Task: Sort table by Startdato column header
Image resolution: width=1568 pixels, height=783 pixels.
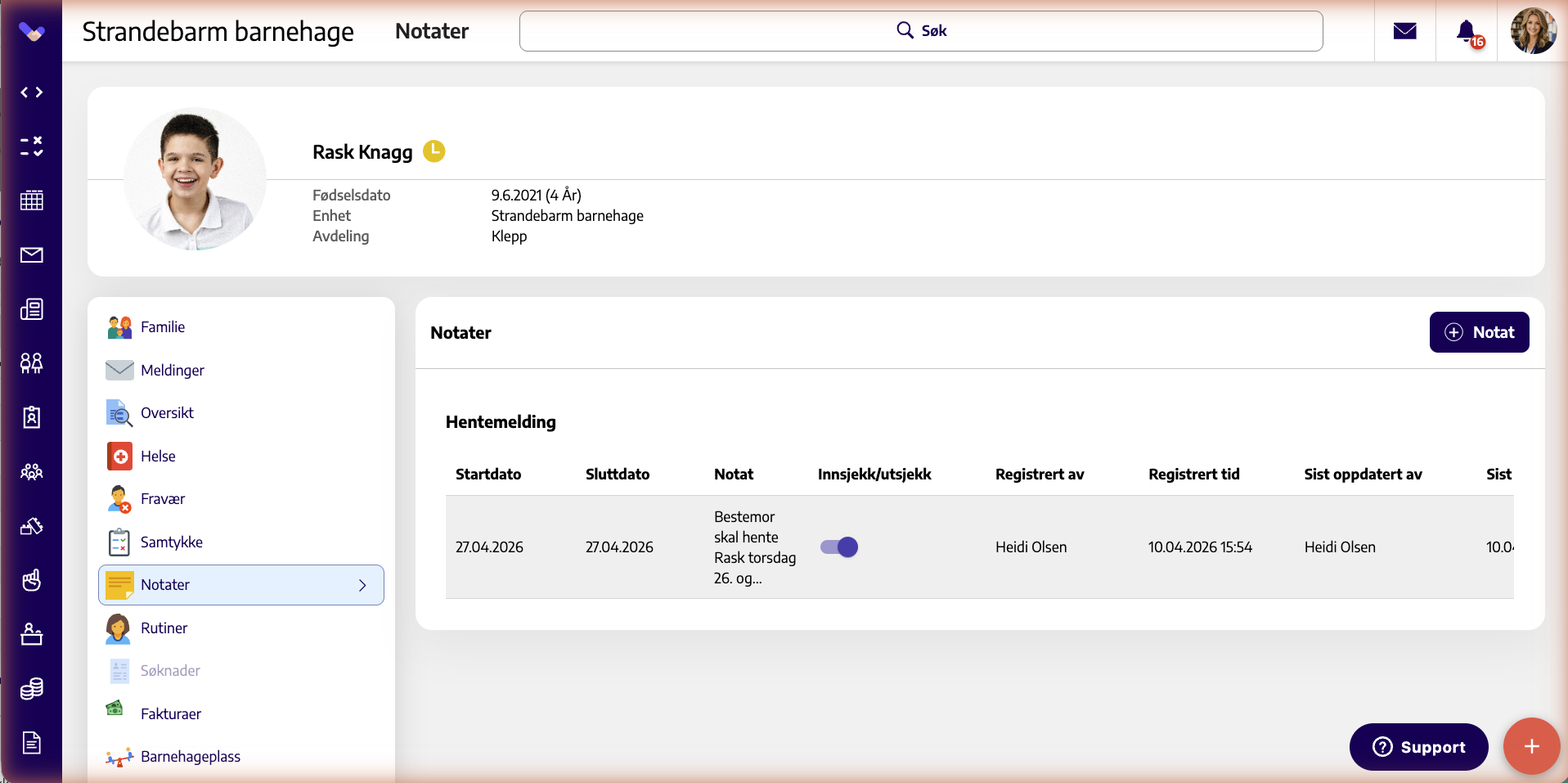Action: (488, 474)
